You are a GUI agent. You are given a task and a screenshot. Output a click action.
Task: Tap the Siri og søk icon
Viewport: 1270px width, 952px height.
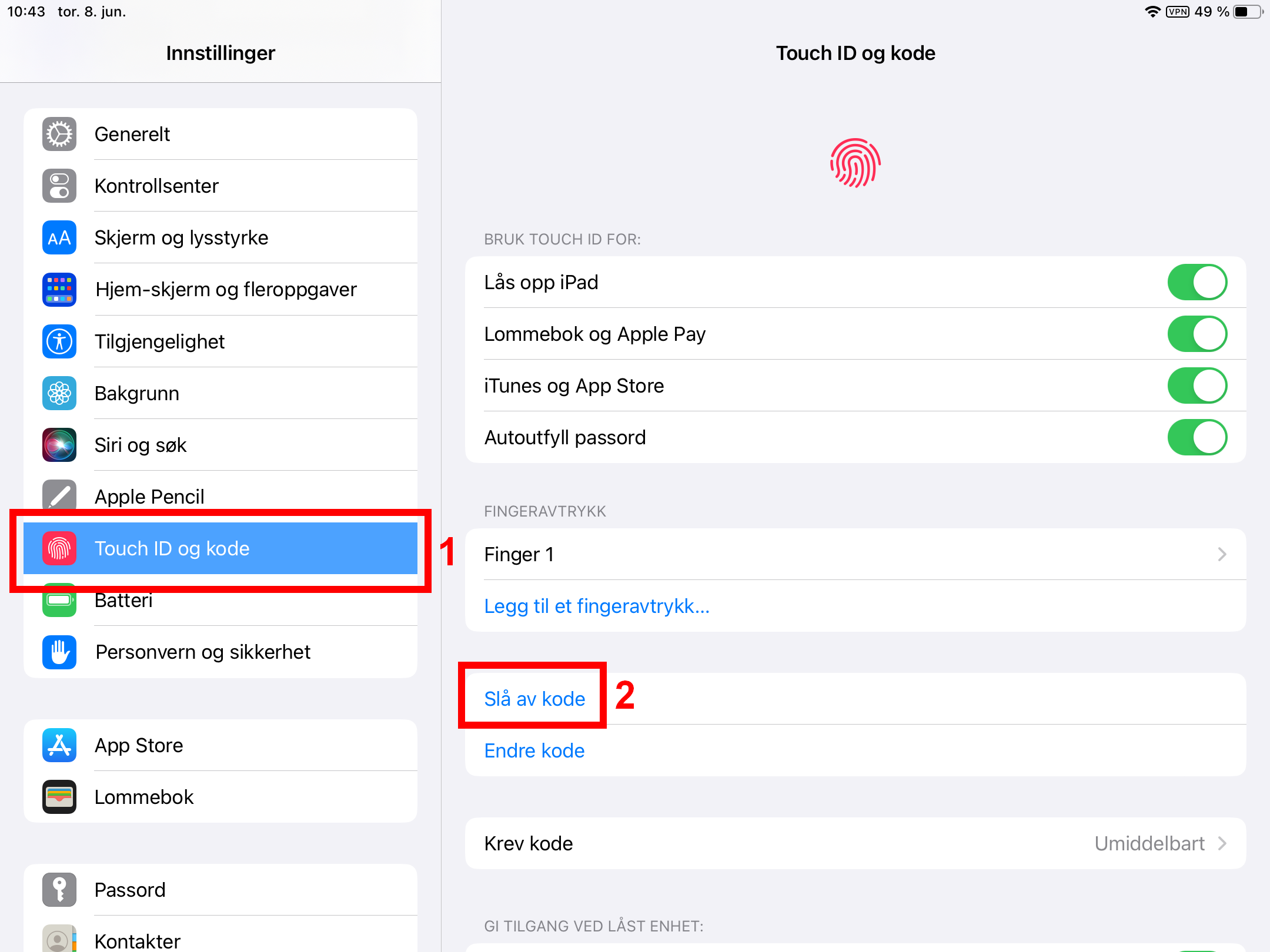coord(59,445)
